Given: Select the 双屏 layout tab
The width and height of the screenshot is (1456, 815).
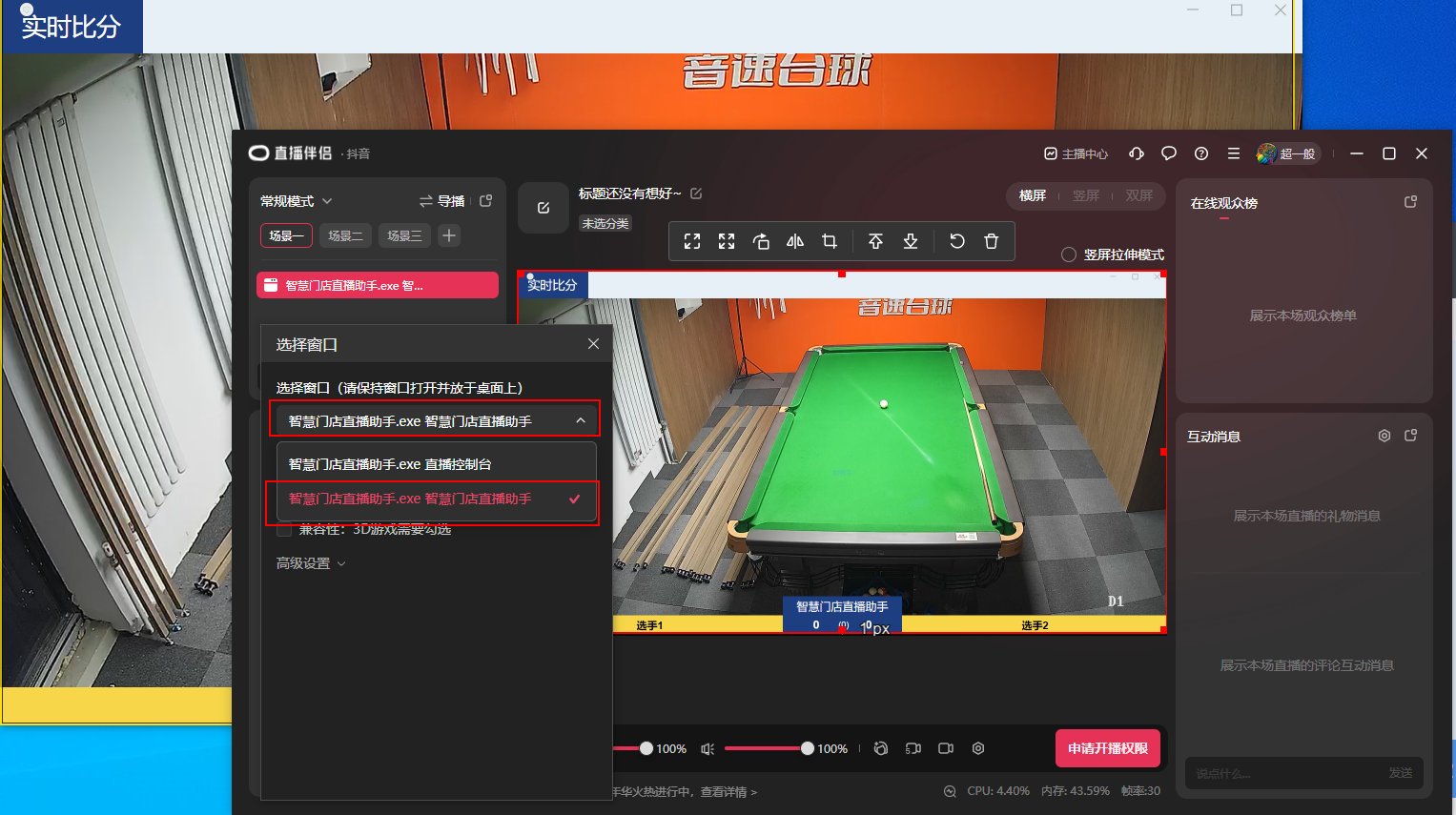Looking at the screenshot, I should point(1139,195).
